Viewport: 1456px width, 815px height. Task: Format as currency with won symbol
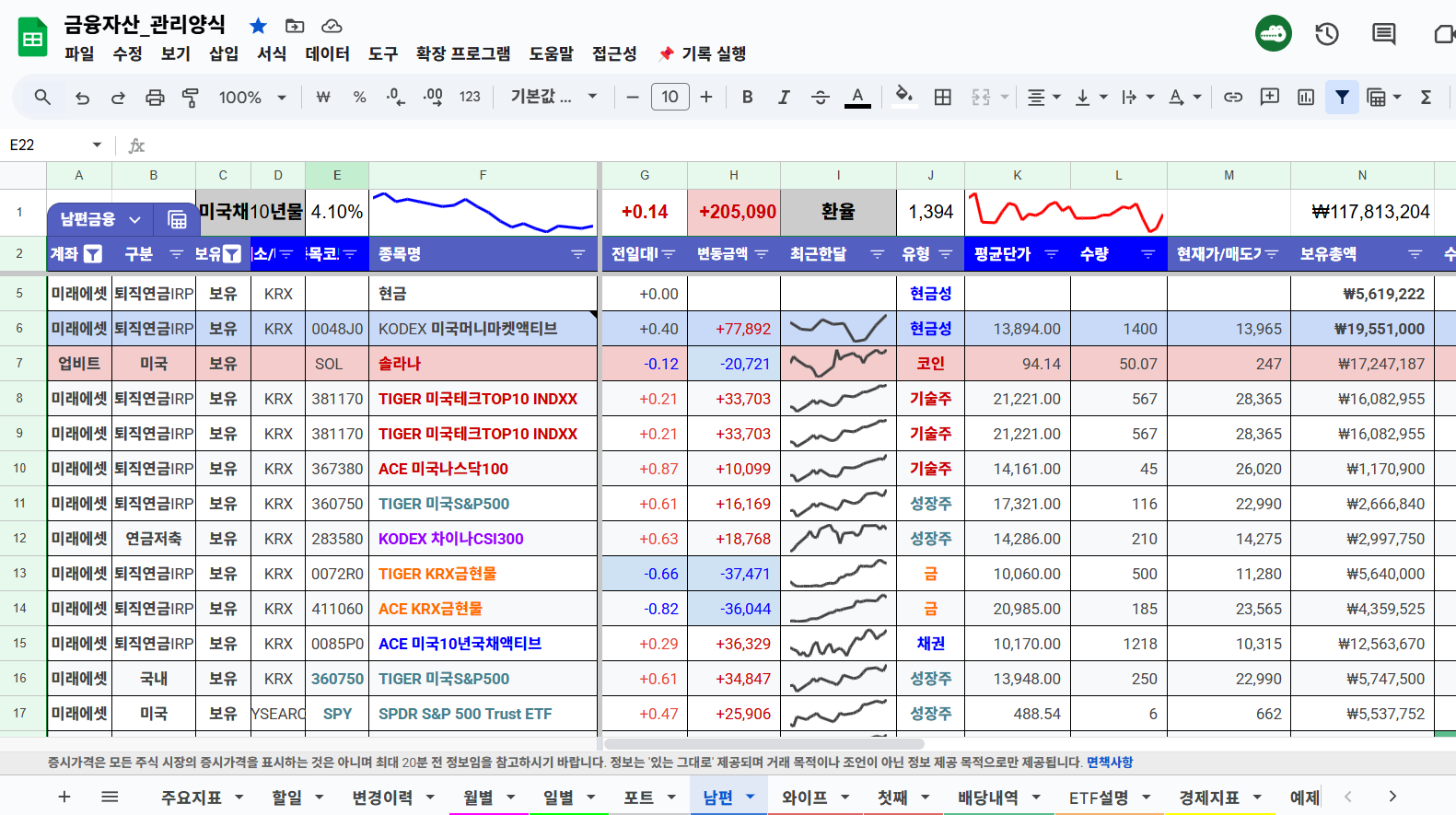[323, 97]
